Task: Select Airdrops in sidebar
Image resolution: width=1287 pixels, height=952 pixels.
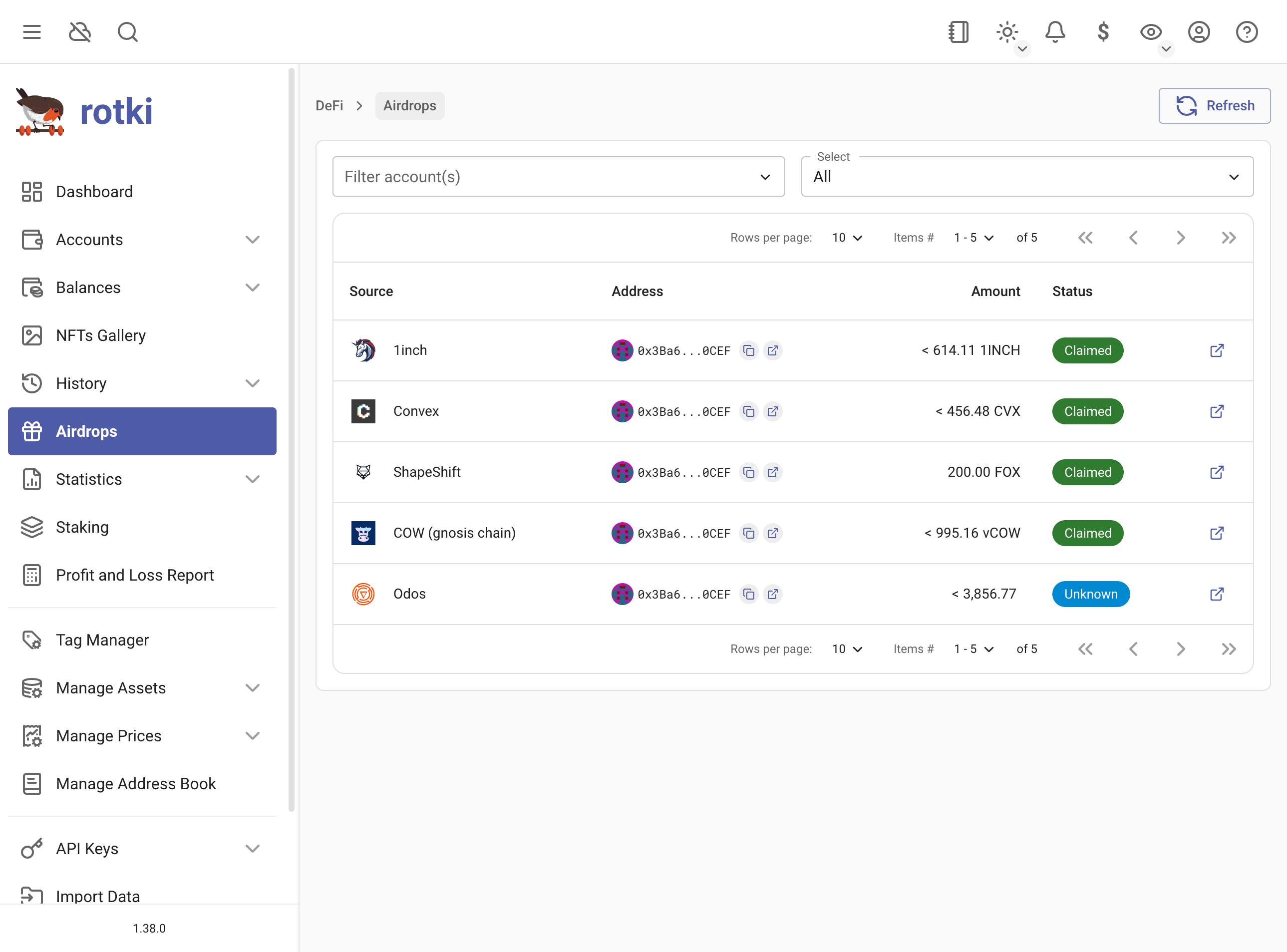Action: pyautogui.click(x=142, y=431)
